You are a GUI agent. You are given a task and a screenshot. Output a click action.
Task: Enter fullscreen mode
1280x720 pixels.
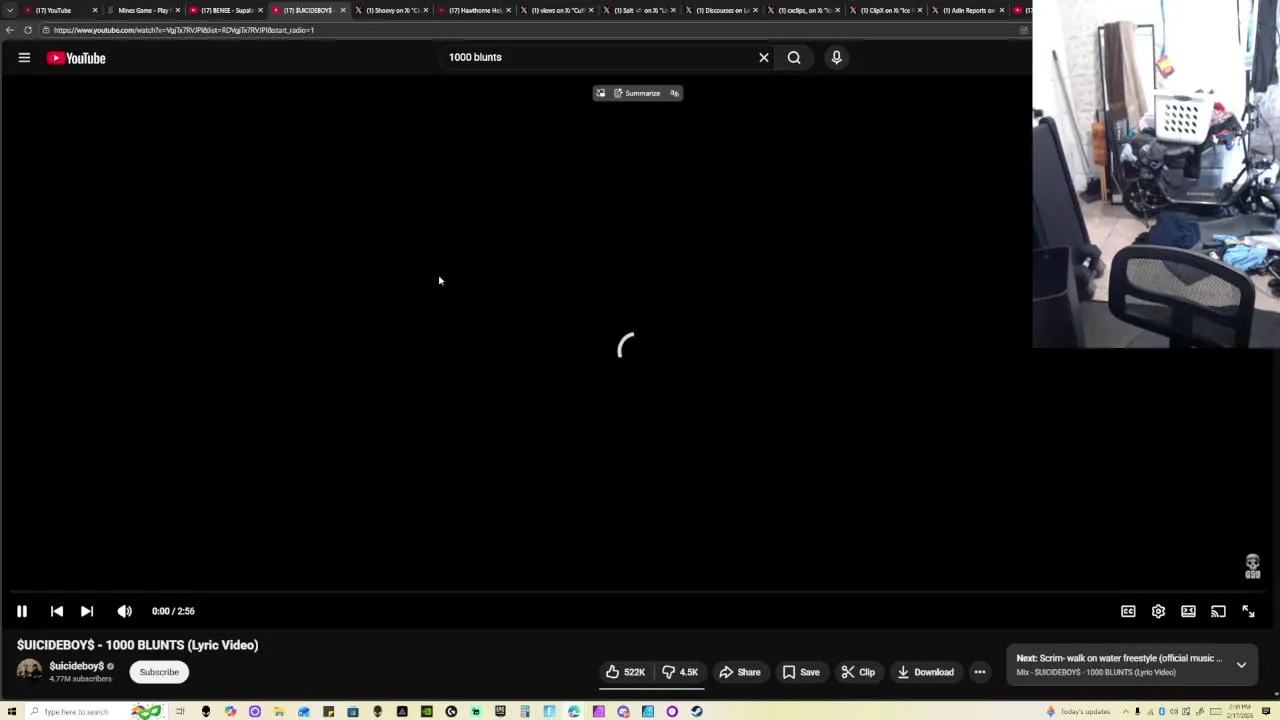(1248, 611)
